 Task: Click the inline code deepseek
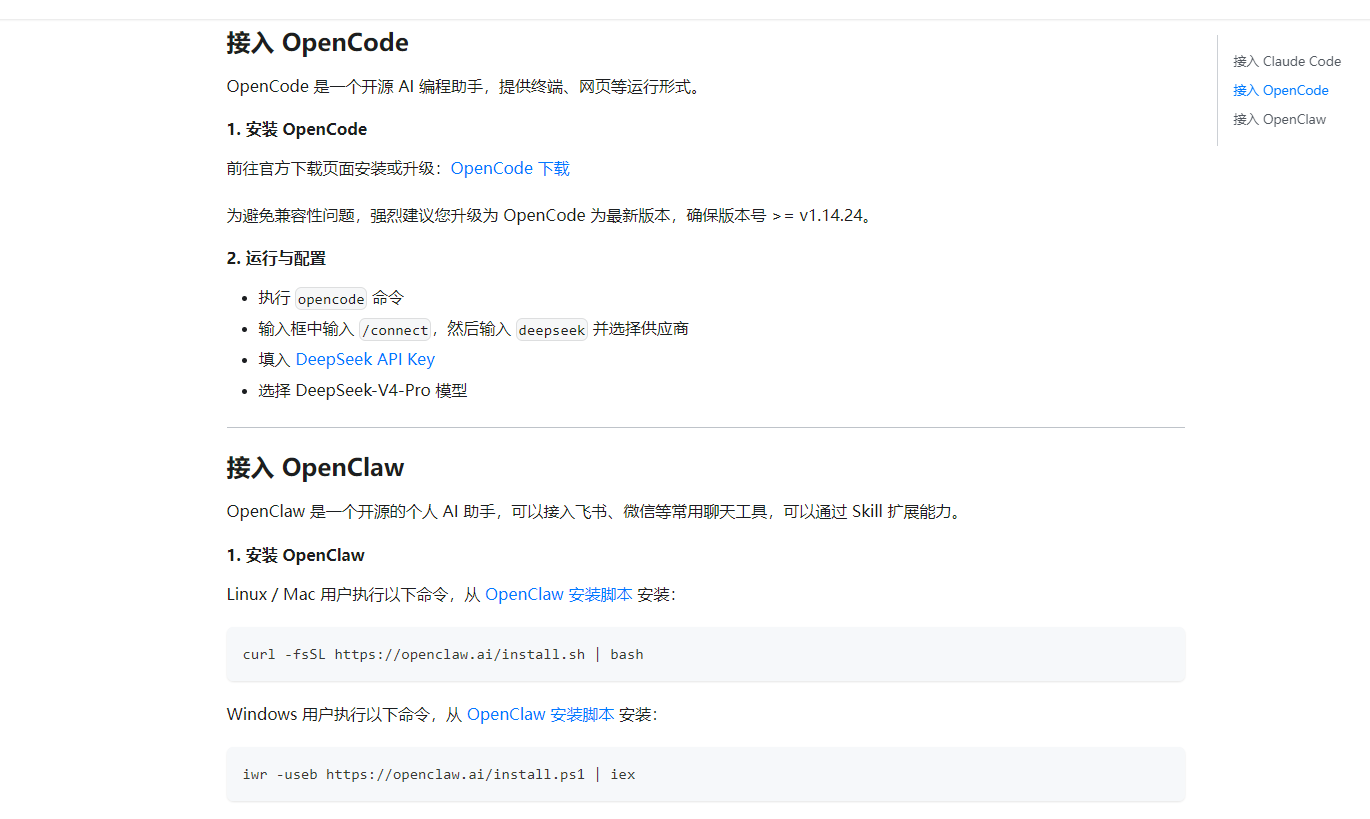point(552,330)
